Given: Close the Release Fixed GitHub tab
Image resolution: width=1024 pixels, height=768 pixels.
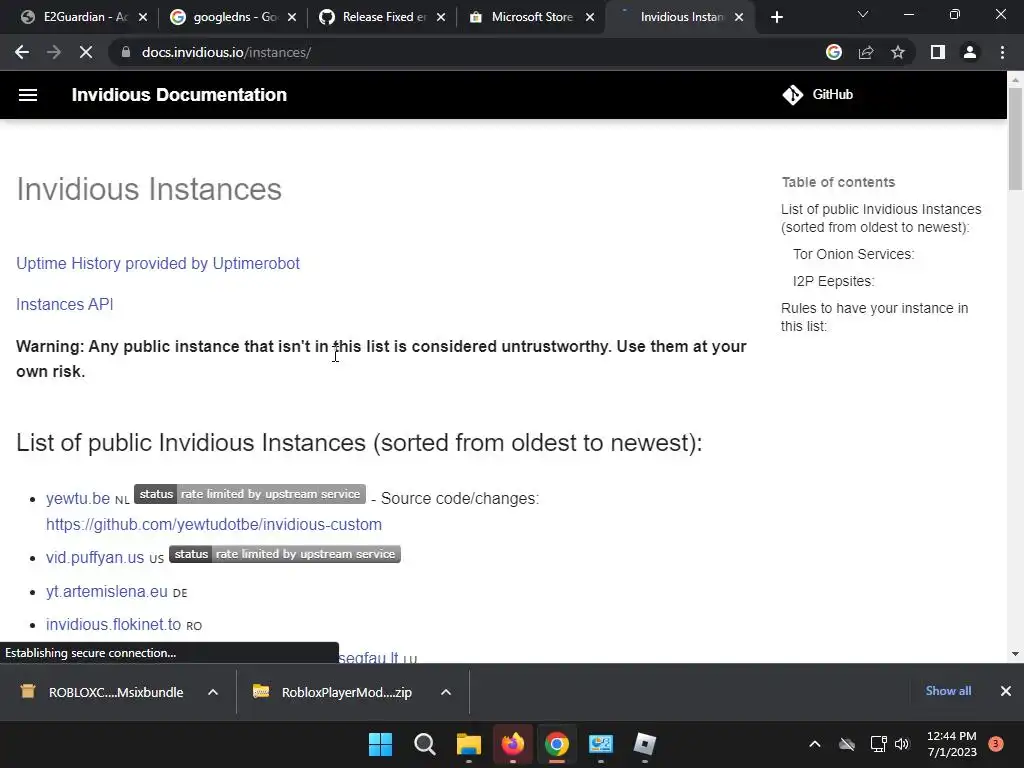Looking at the screenshot, I should 441,17.
